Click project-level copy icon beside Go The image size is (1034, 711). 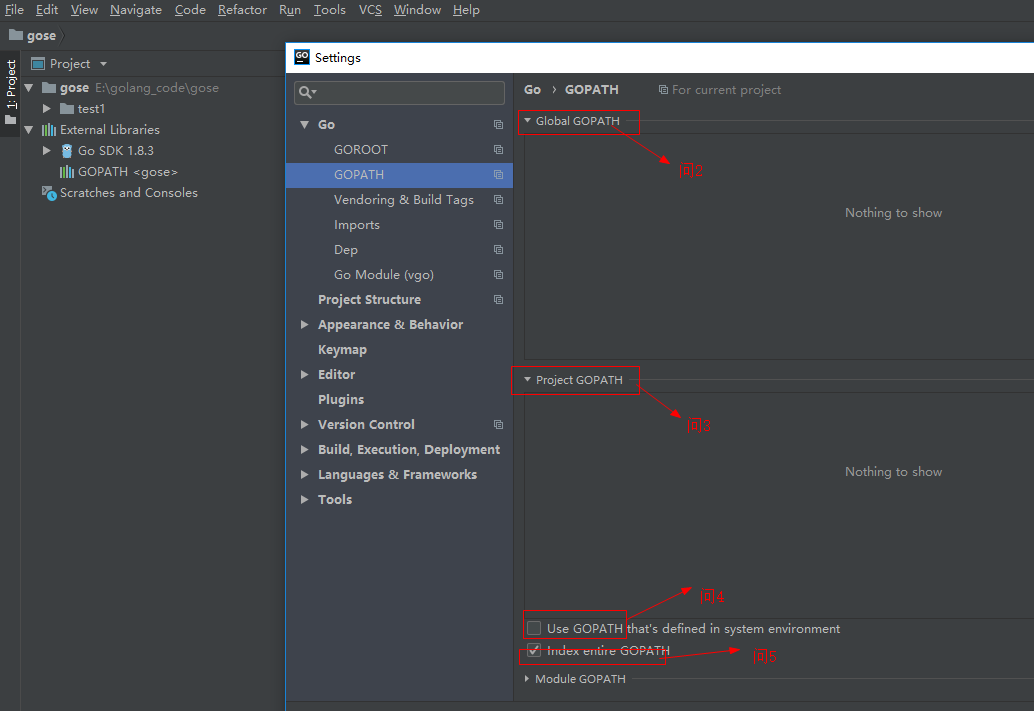[x=499, y=125]
